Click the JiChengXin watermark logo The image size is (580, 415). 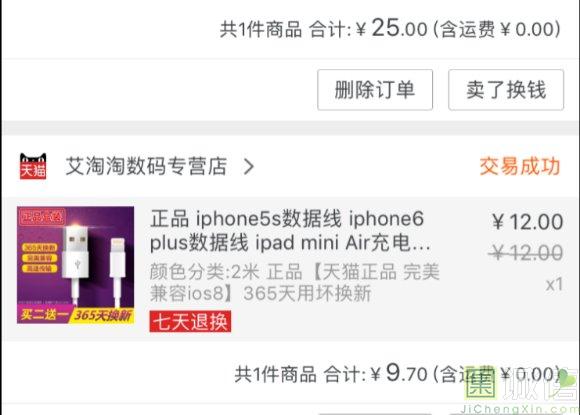point(521,388)
